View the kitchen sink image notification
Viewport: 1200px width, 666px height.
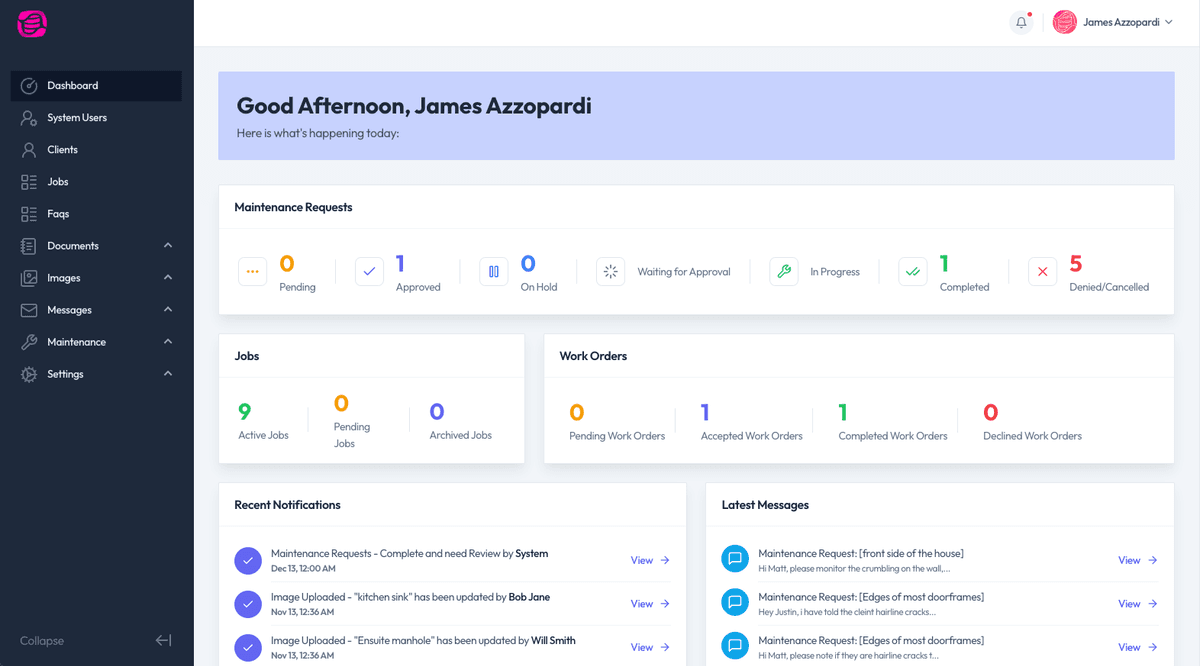pos(649,604)
